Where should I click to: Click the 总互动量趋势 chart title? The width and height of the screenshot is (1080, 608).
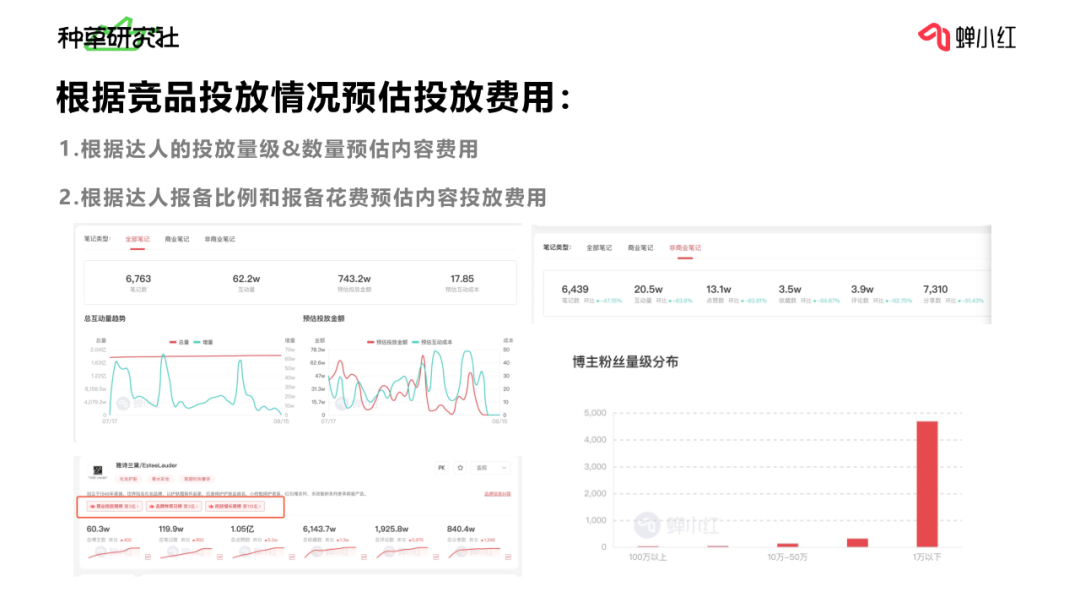(x=105, y=319)
